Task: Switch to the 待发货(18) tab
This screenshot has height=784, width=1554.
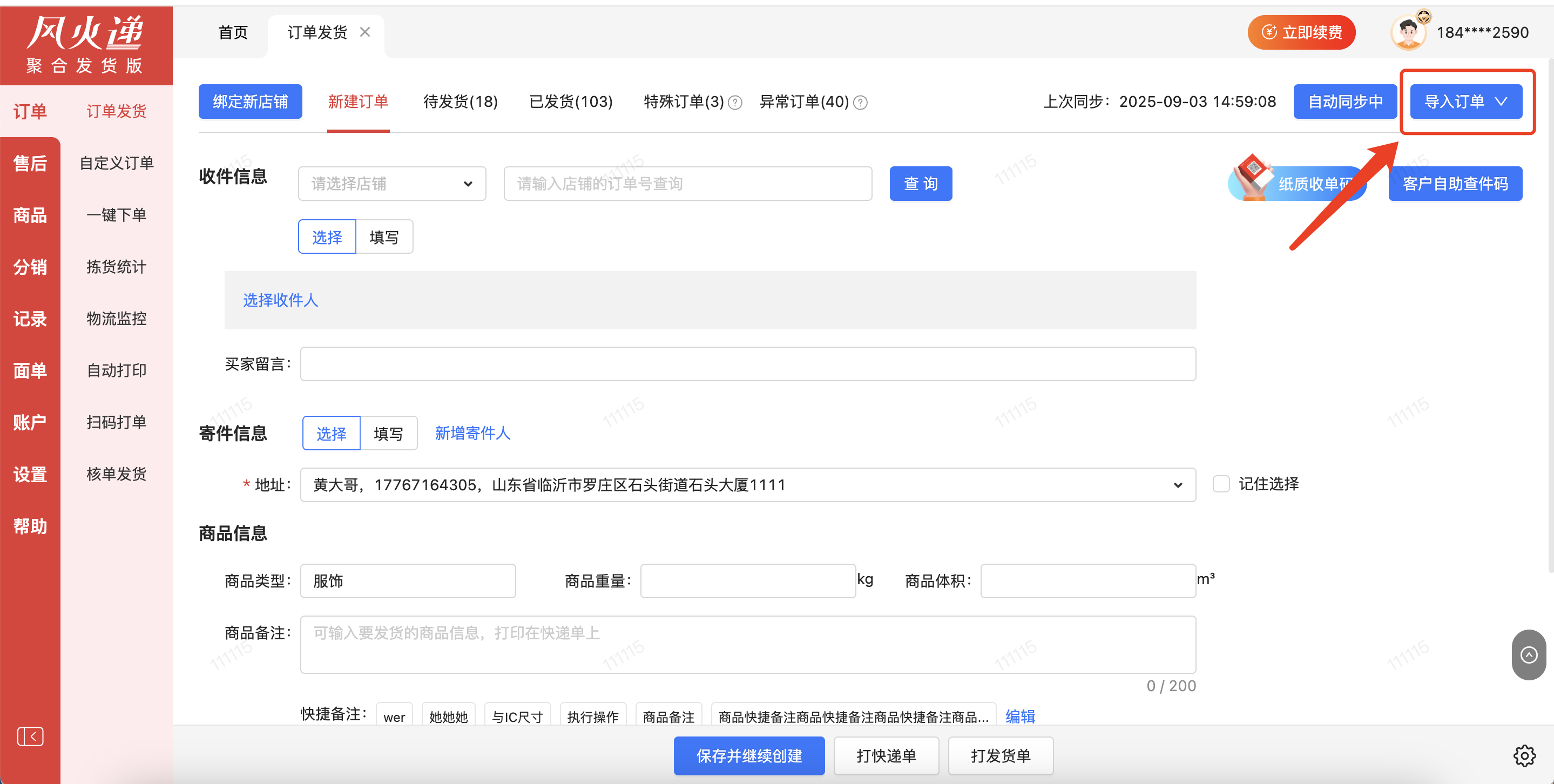Action: point(461,102)
